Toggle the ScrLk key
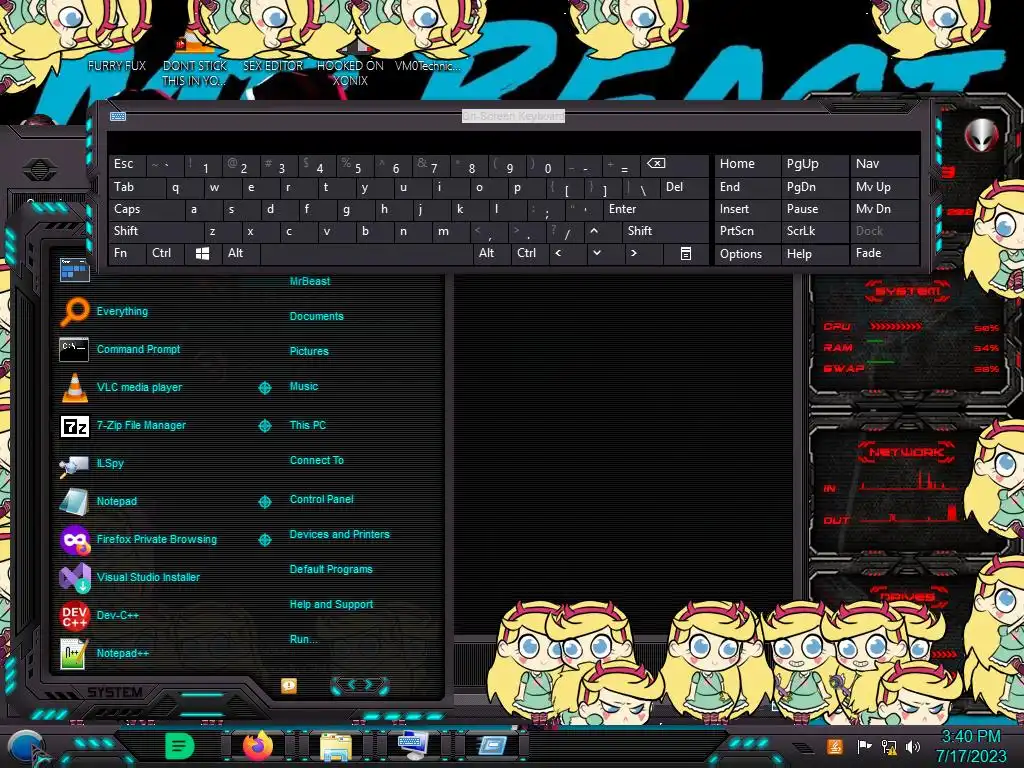 (814, 231)
